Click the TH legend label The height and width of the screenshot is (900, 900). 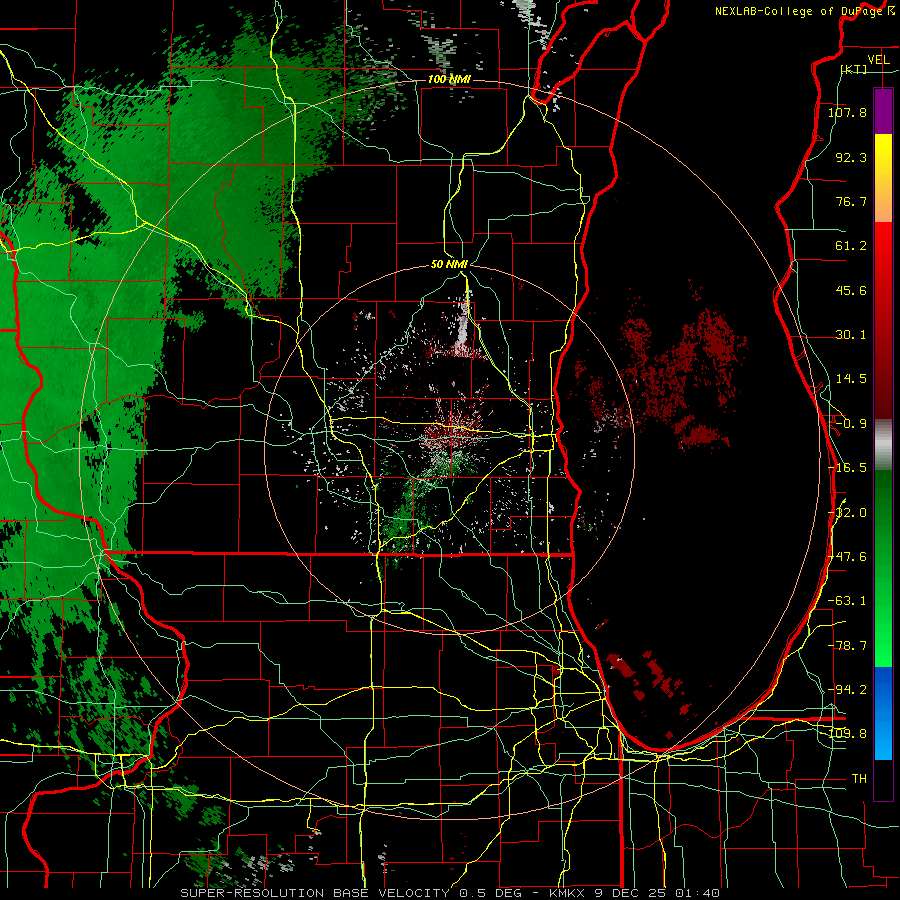(859, 779)
